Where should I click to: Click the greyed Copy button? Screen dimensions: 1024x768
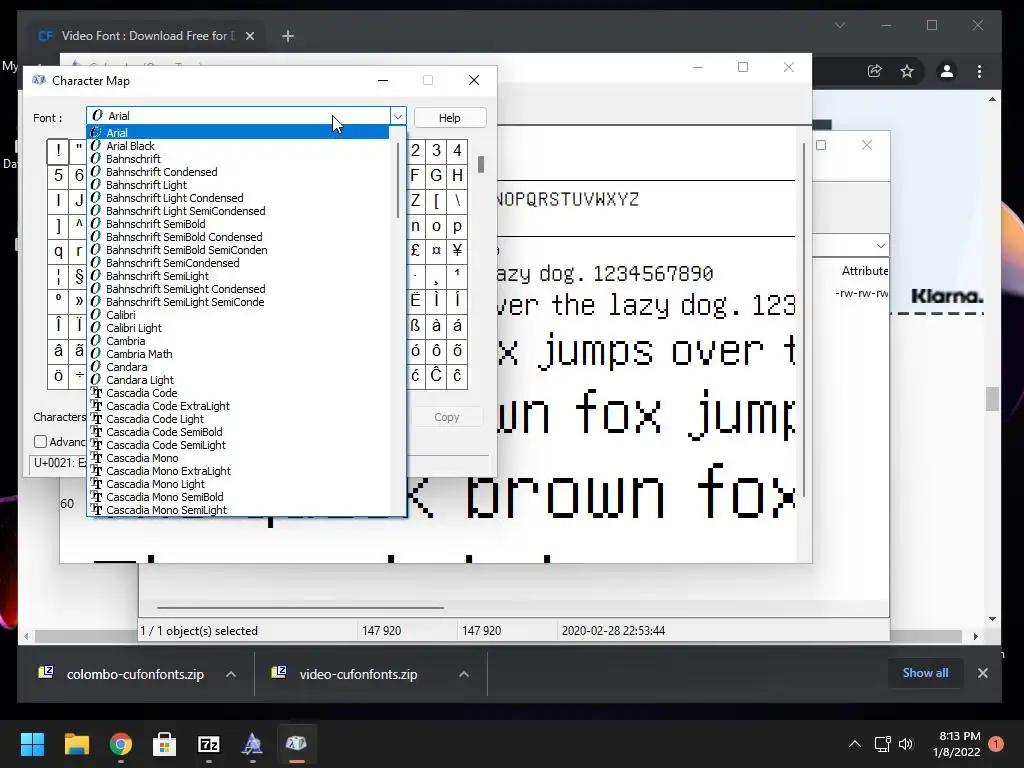coord(447,417)
